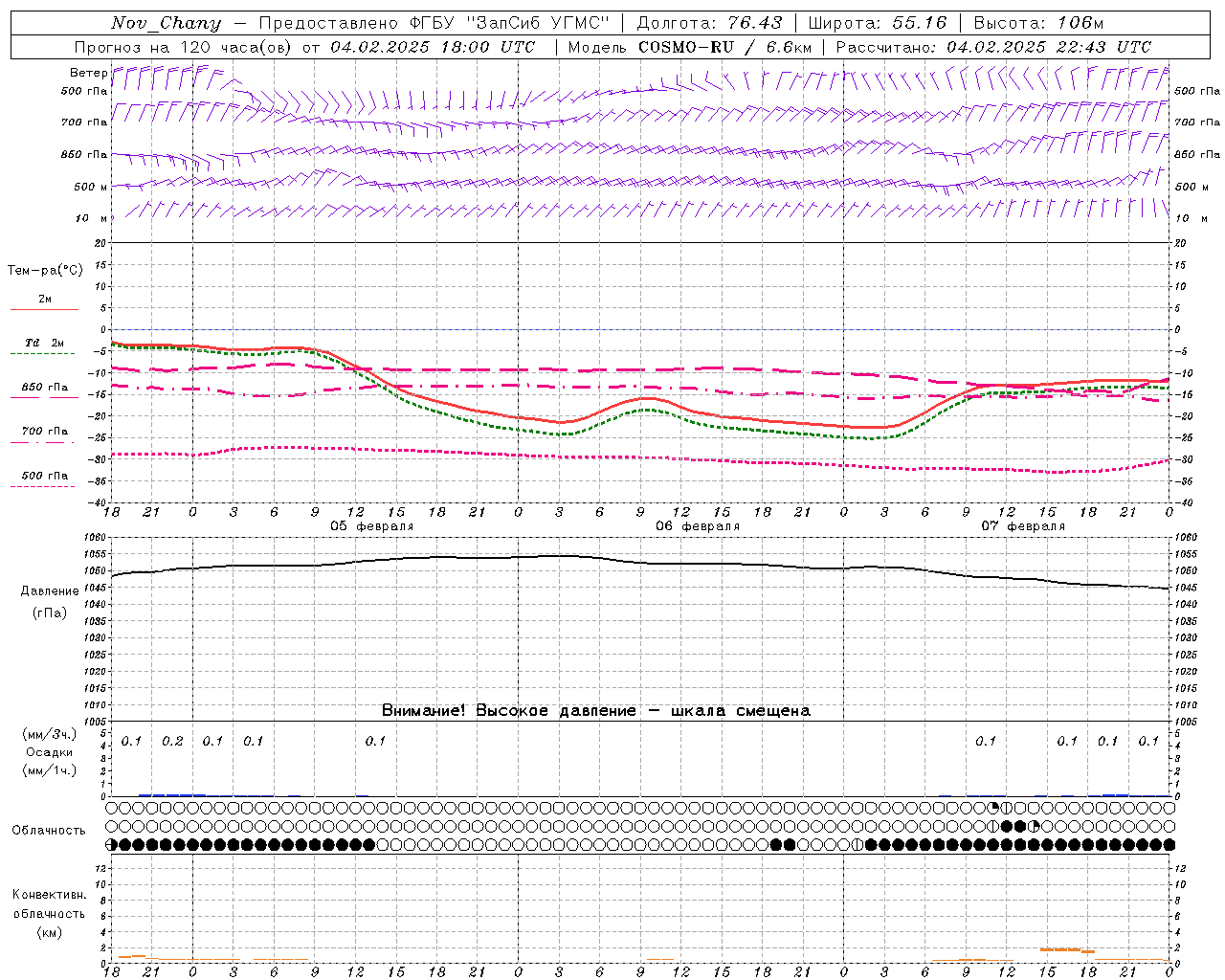The image size is (1225, 980).
Task: Click the model name "COSMO-RU / 6.6км"
Action: 724,47
